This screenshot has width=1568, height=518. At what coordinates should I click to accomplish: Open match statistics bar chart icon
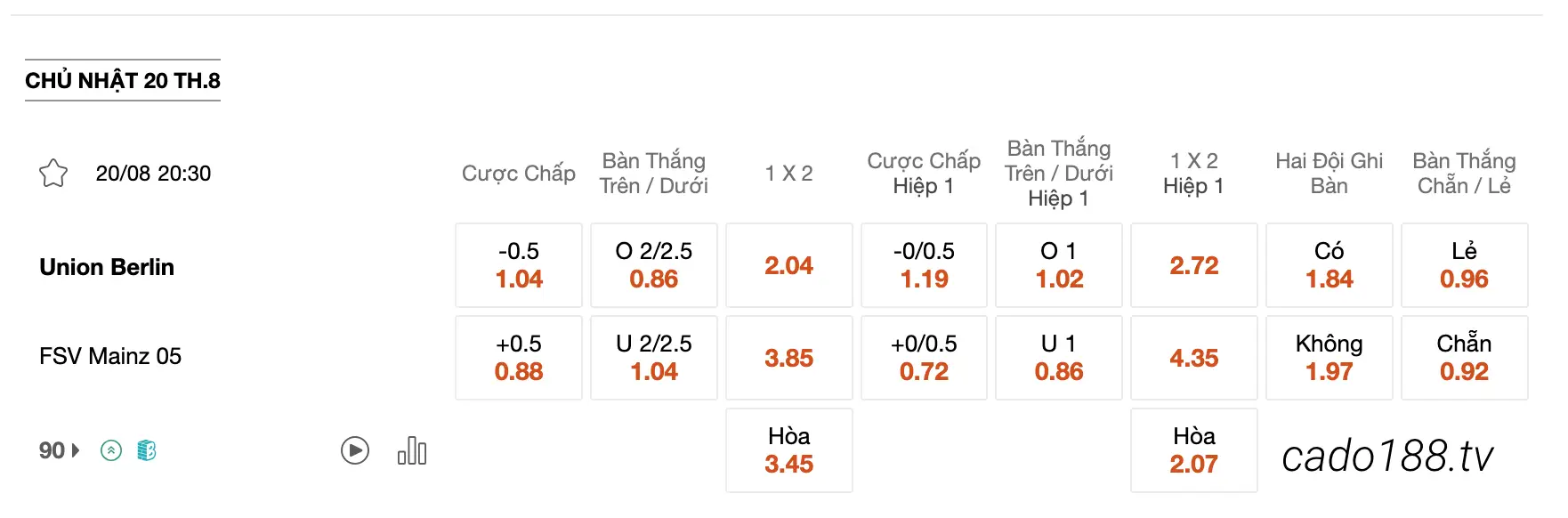pyautogui.click(x=412, y=450)
